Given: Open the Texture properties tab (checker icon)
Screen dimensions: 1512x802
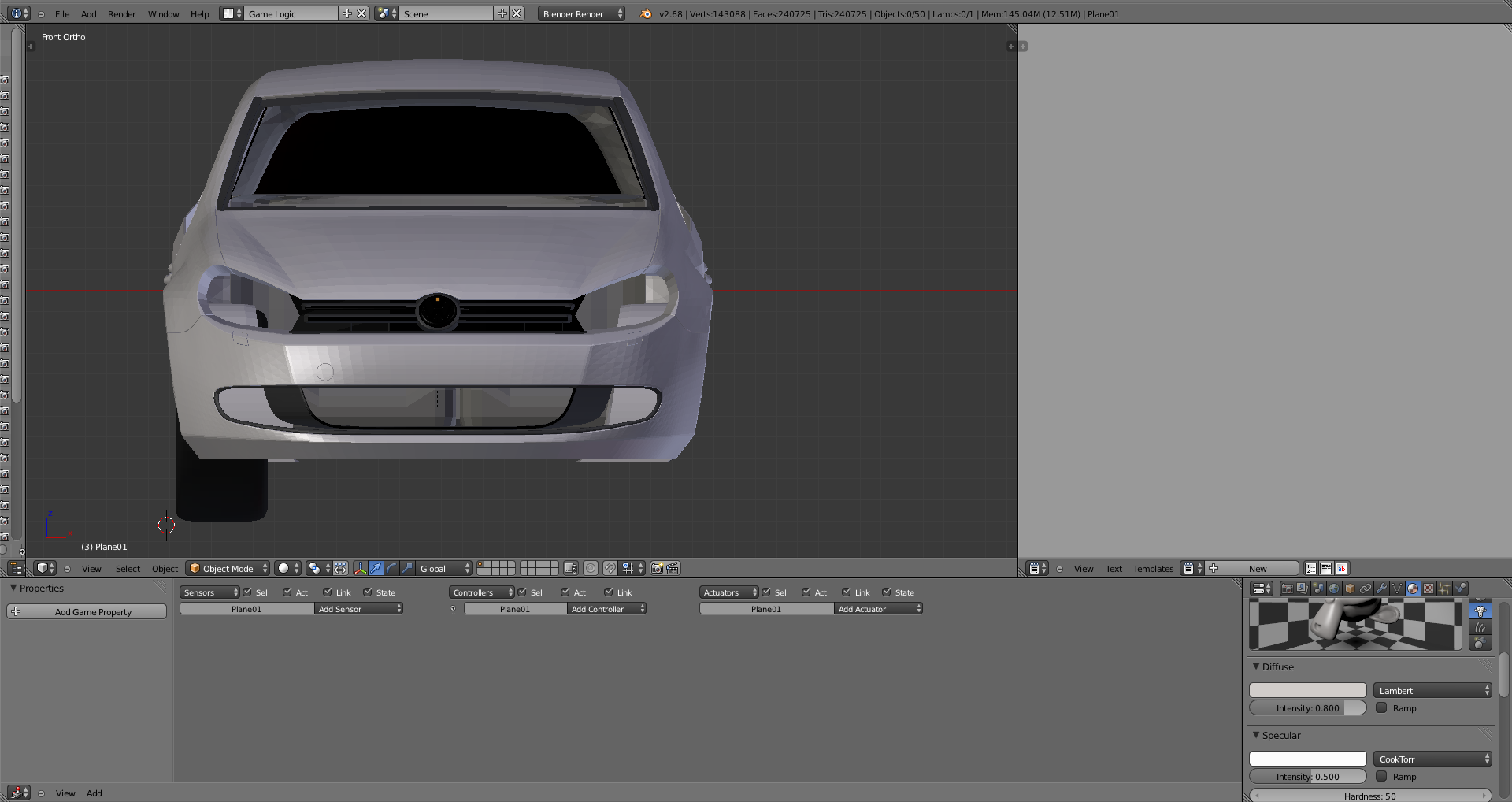Looking at the screenshot, I should [x=1429, y=589].
